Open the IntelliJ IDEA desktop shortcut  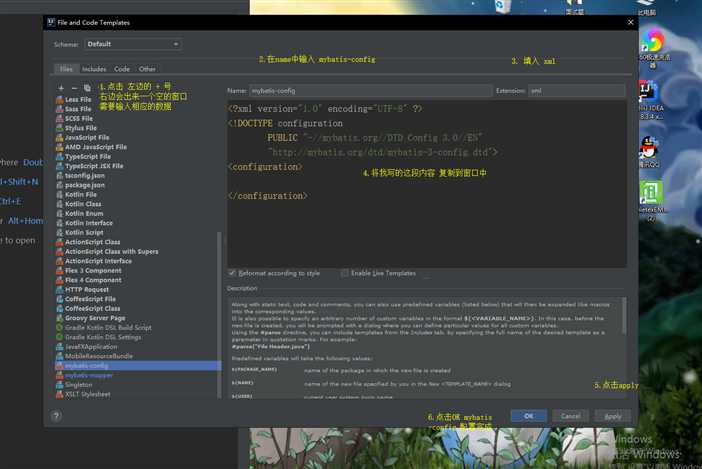651,100
